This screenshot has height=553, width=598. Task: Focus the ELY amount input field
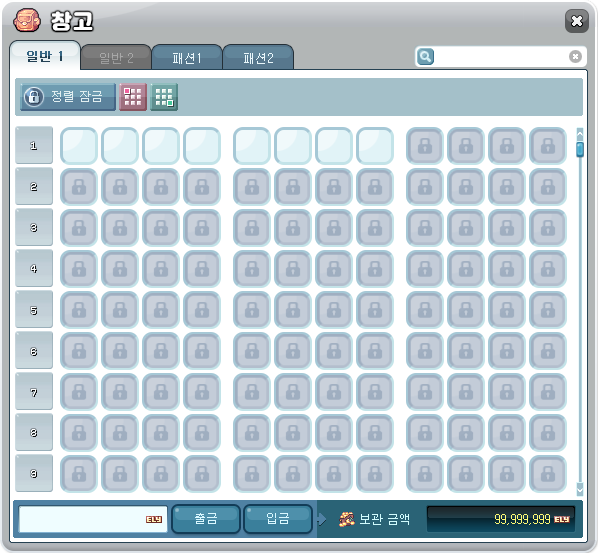click(93, 519)
